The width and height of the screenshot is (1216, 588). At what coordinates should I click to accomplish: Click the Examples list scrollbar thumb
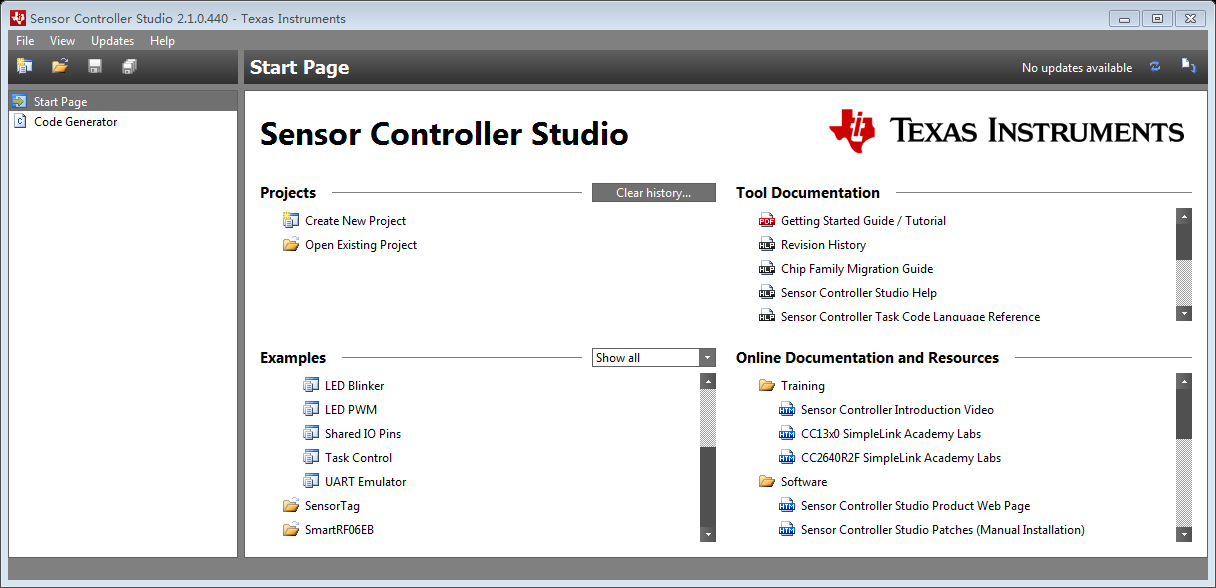pyautogui.click(x=708, y=487)
